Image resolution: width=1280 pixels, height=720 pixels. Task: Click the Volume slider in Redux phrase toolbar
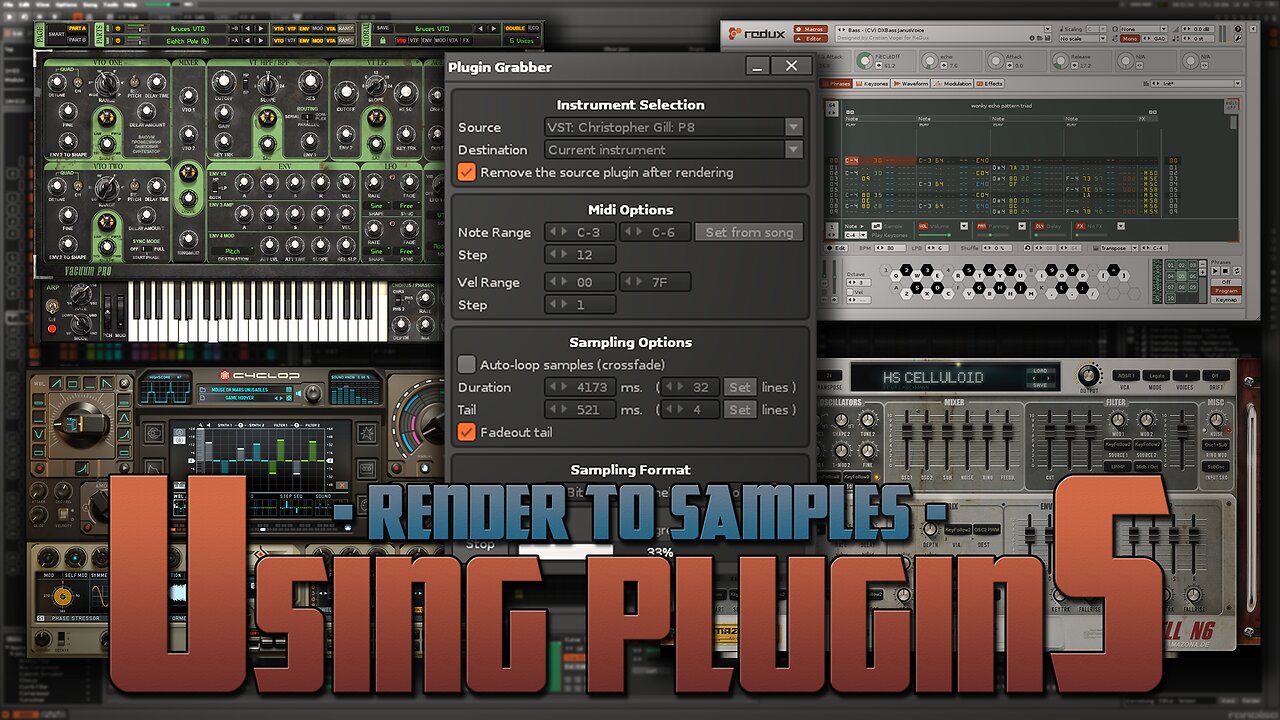coord(935,236)
